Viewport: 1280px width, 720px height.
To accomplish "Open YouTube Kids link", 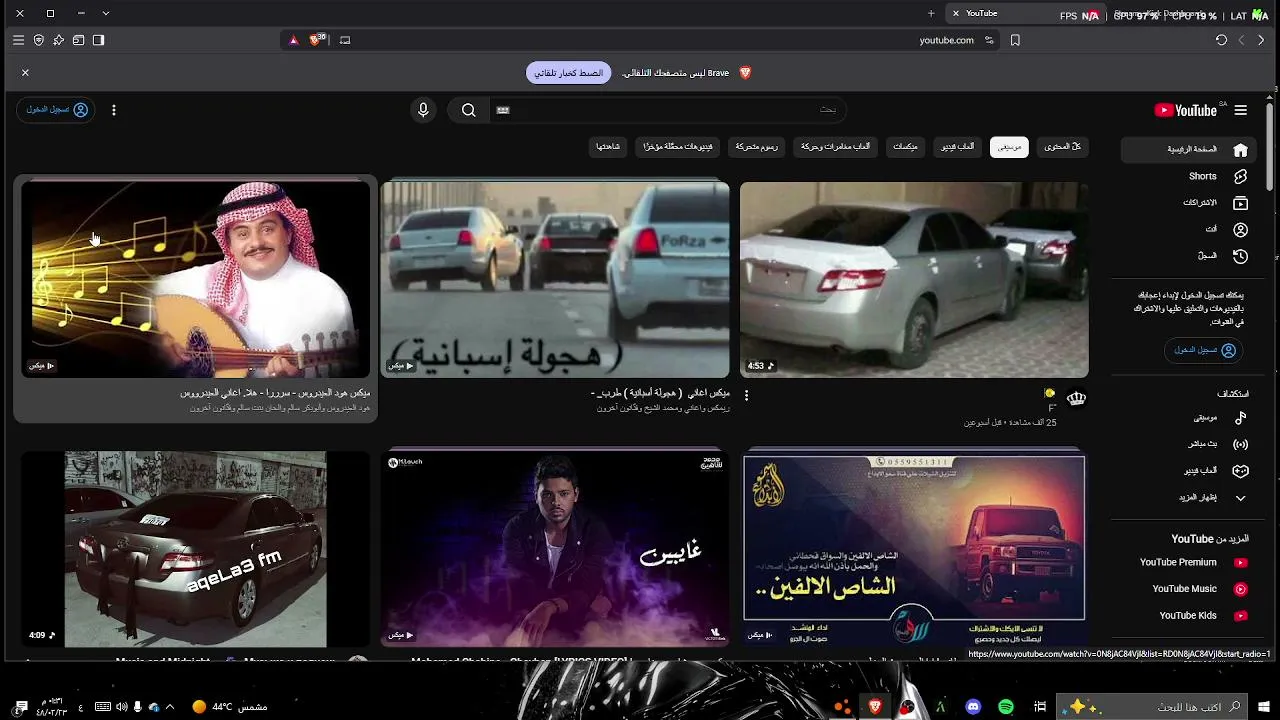I will click(1188, 616).
